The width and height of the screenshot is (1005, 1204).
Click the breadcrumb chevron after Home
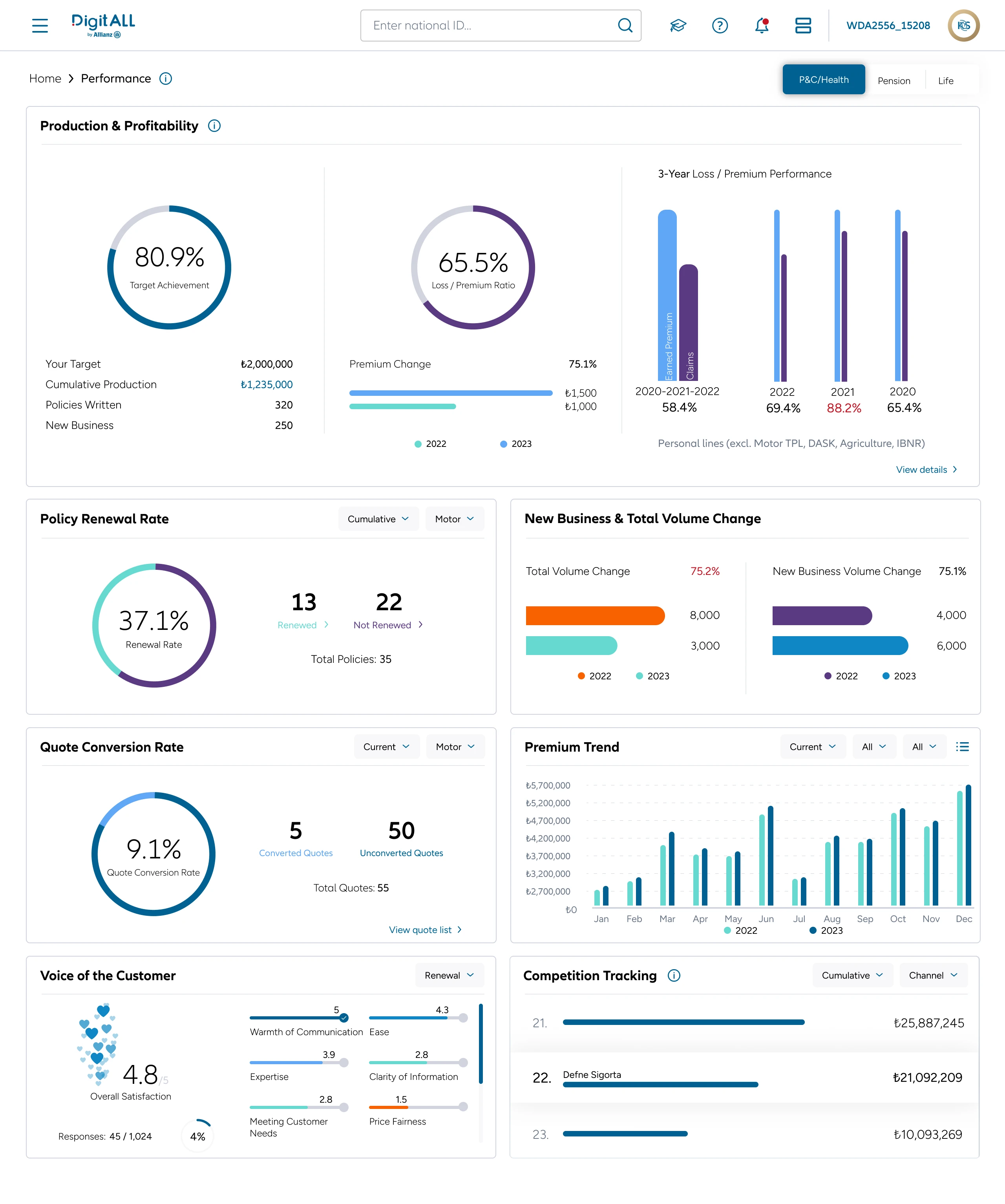71,79
